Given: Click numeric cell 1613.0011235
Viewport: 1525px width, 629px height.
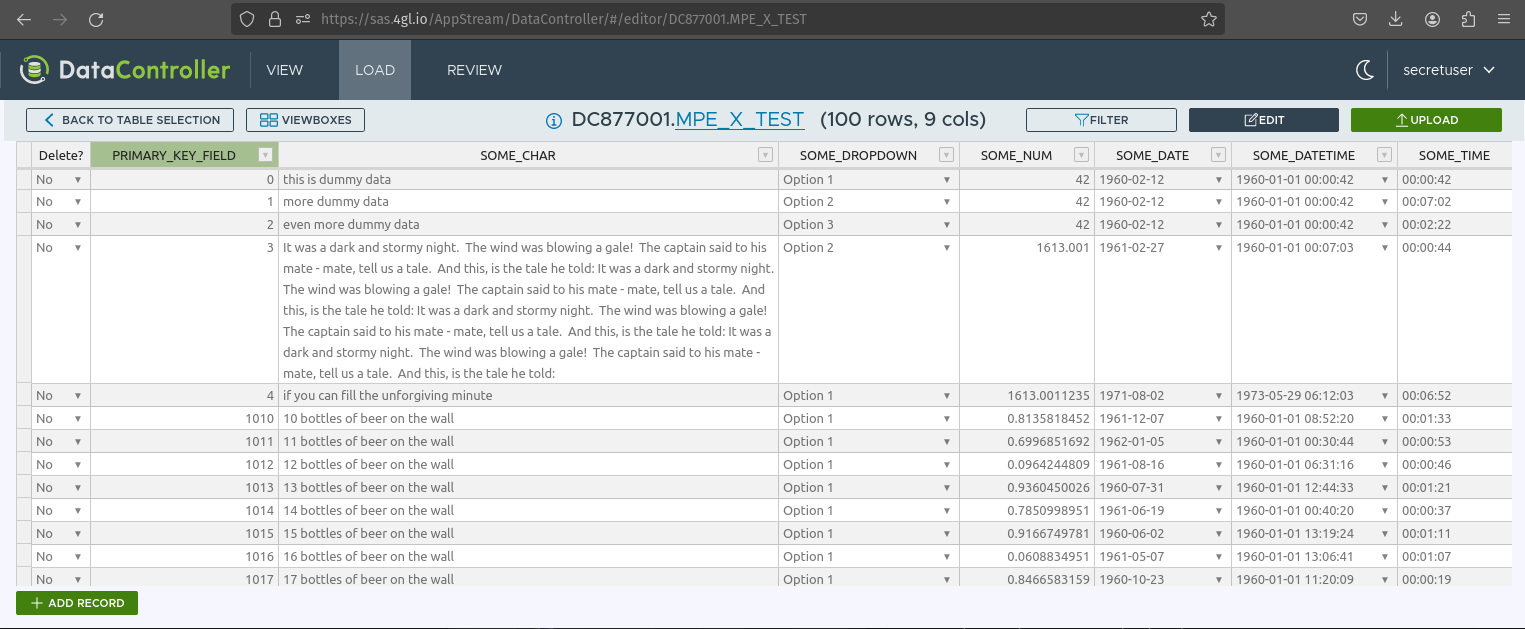Looking at the screenshot, I should click(x=1027, y=396).
